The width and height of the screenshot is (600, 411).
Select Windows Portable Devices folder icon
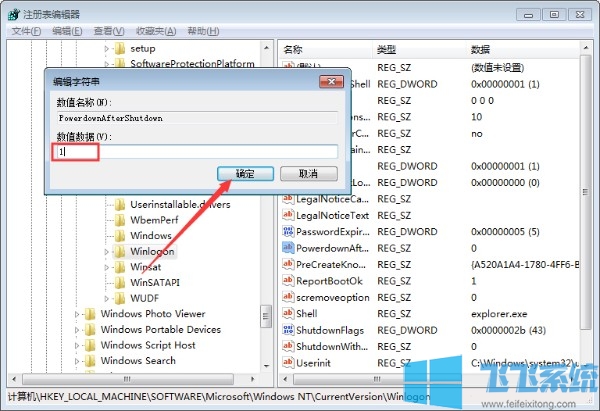tap(90, 329)
